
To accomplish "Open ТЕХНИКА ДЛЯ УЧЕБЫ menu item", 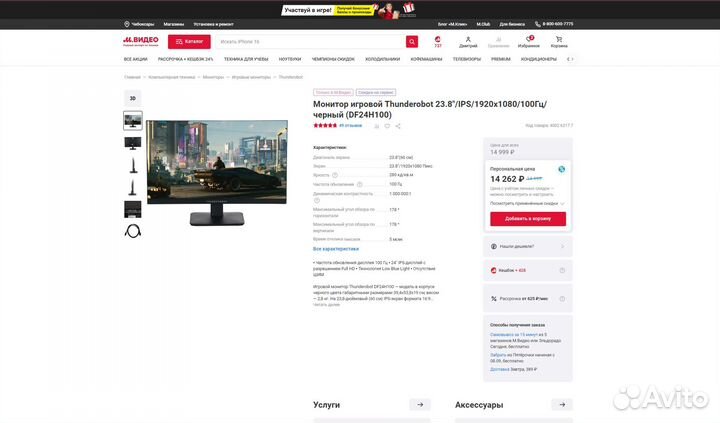I will (246, 59).
